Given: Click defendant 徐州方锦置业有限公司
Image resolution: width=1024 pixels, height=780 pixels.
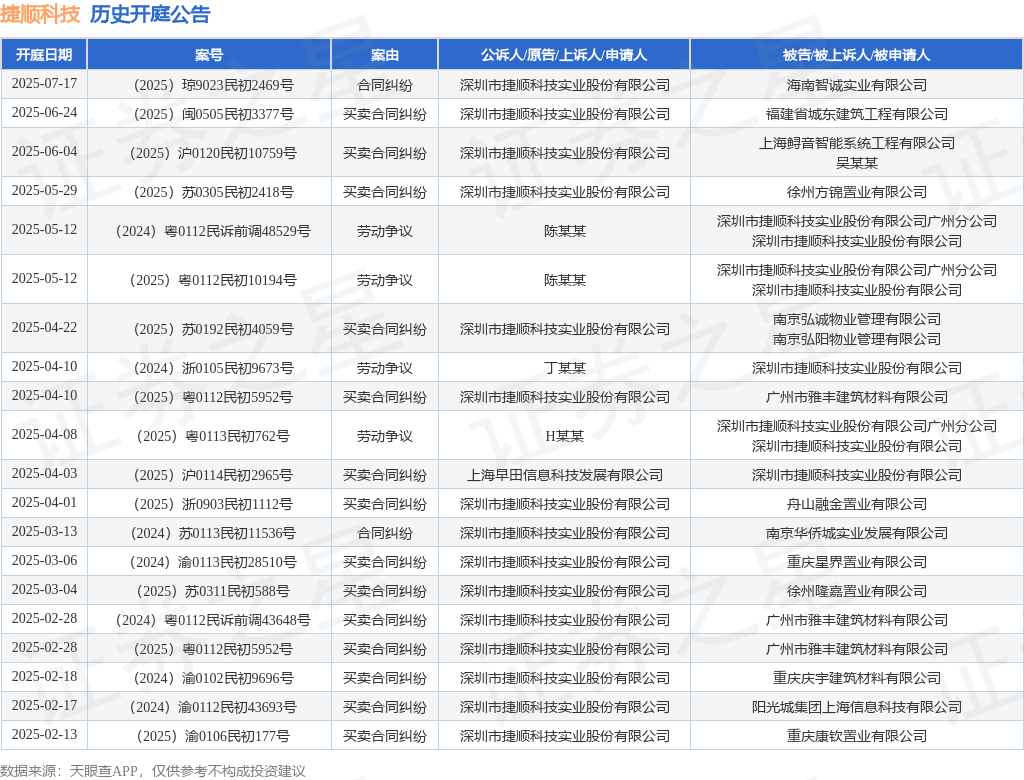Looking at the screenshot, I should tap(857, 192).
